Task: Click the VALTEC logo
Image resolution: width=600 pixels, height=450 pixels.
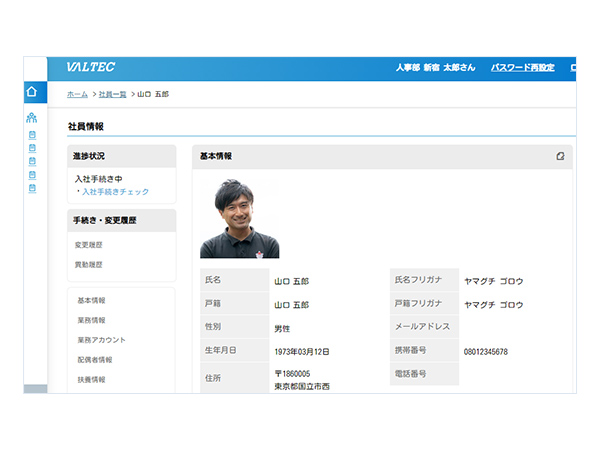Action: coord(90,67)
